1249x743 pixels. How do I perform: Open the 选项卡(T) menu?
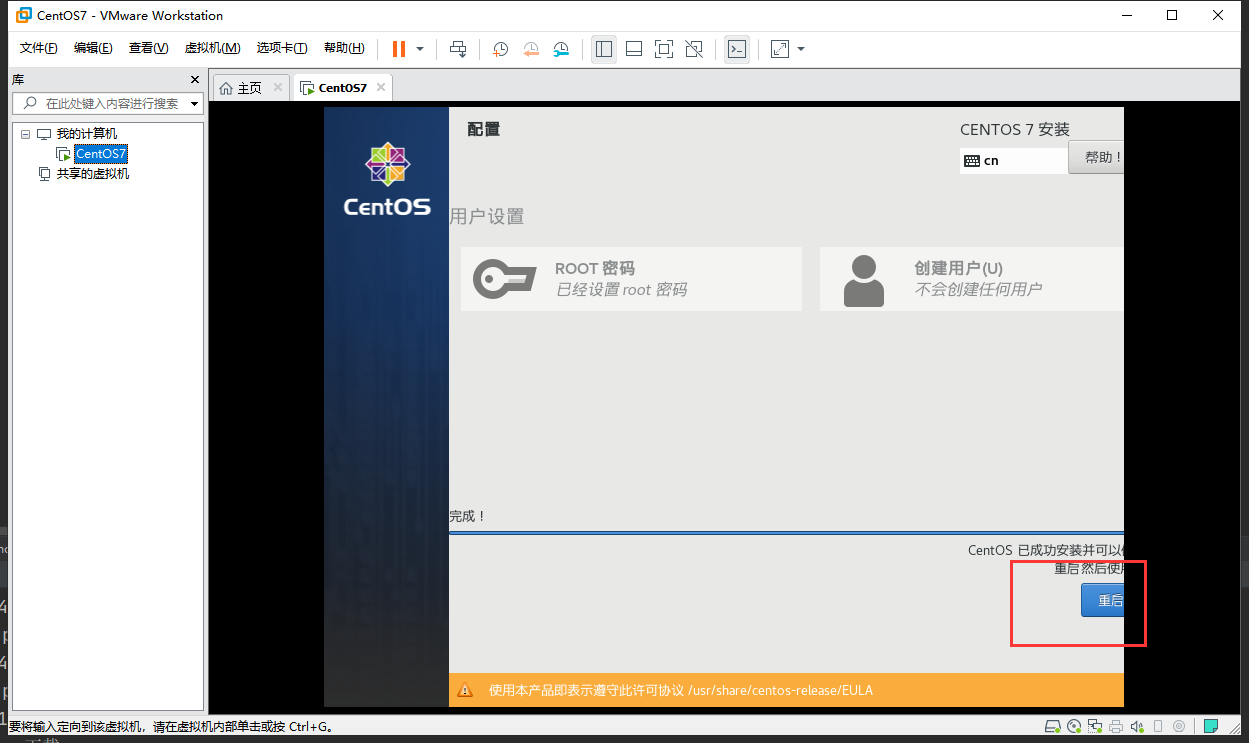point(282,48)
